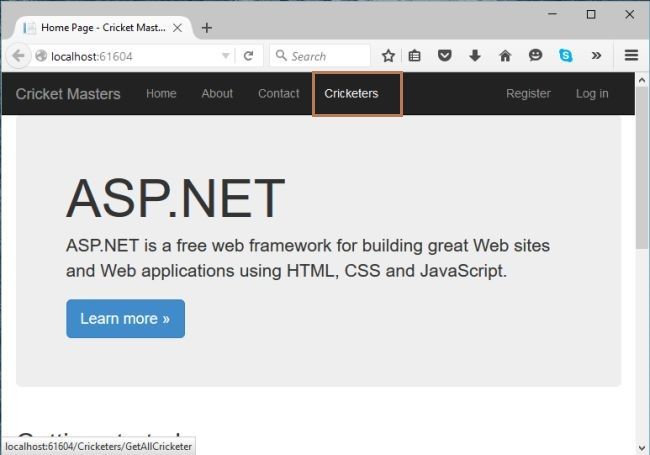Open the About nav link
This screenshot has height=455, width=650.
click(x=217, y=94)
